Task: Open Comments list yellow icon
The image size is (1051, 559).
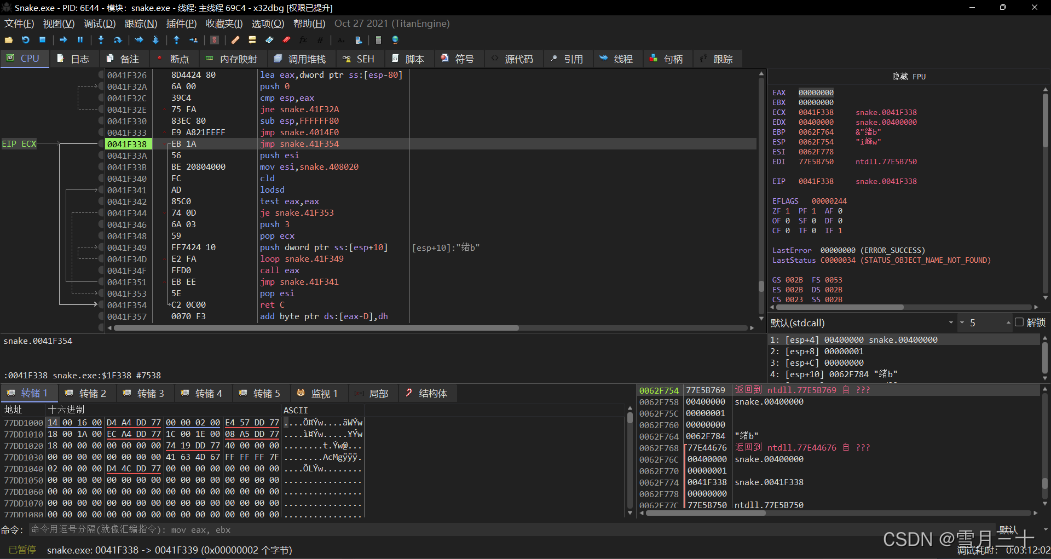Action: pos(252,40)
